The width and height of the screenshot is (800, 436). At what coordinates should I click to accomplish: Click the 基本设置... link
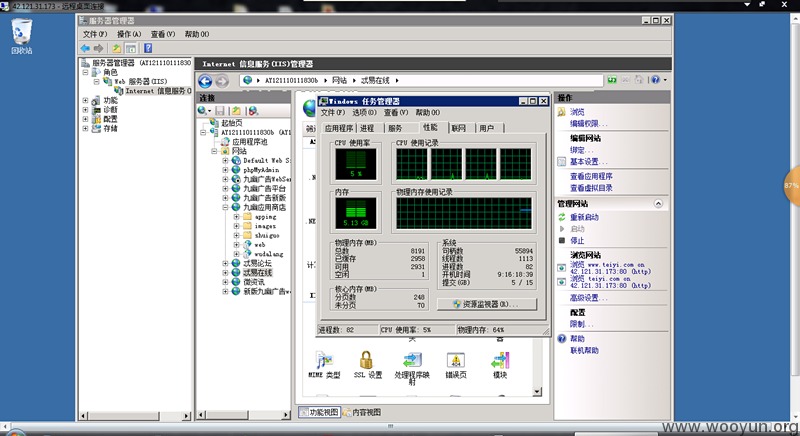point(588,162)
